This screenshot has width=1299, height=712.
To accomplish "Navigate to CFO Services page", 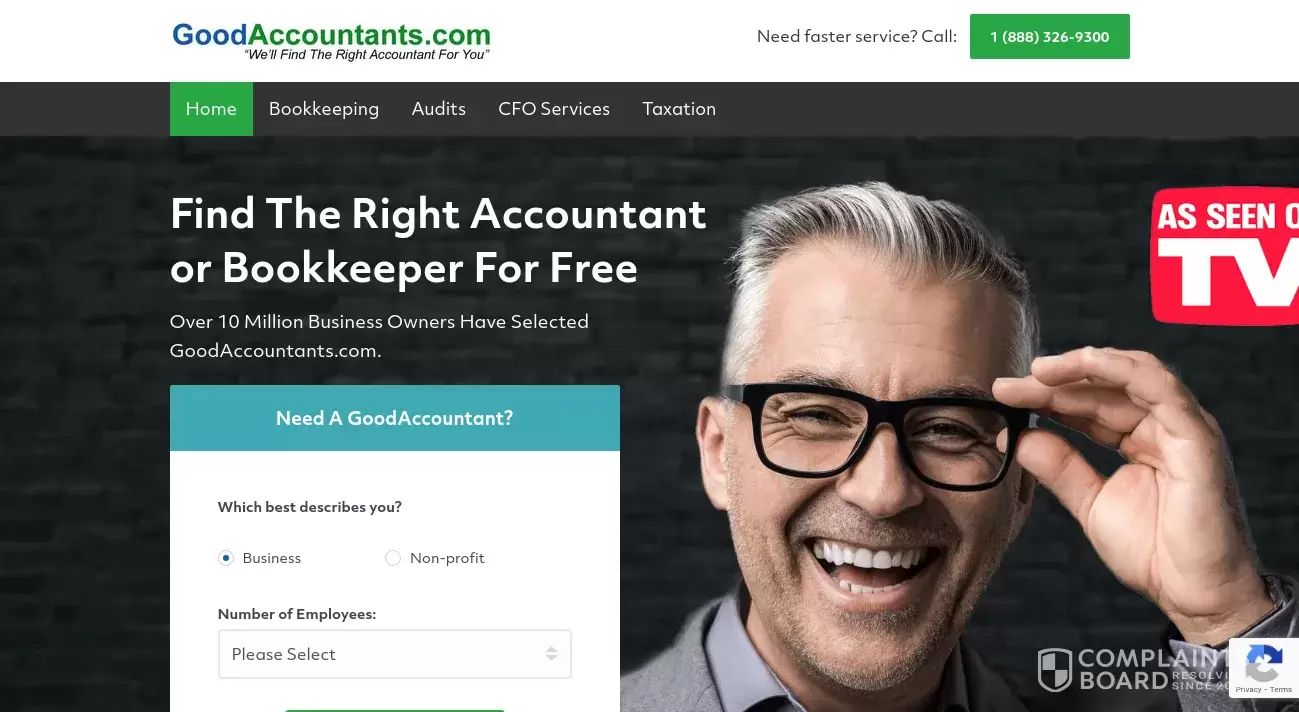I will tap(554, 109).
